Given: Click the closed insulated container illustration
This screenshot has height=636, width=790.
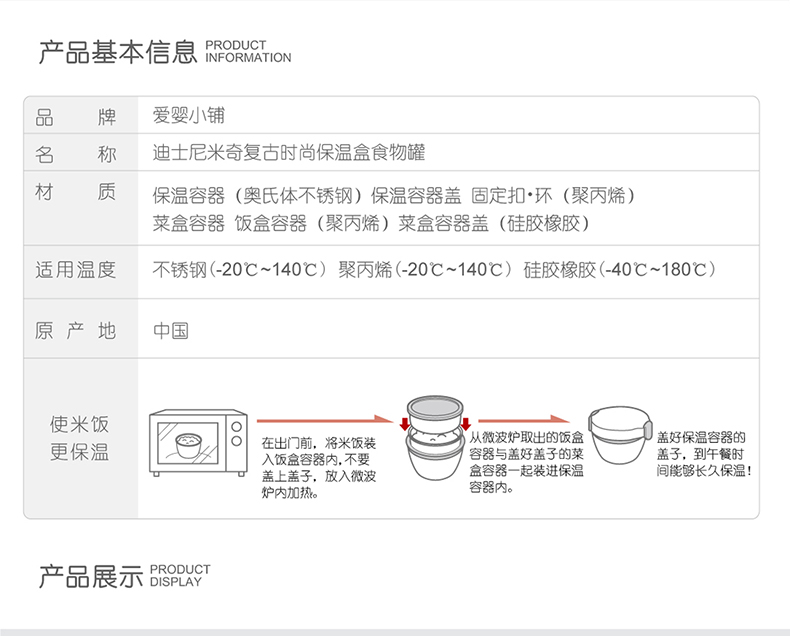Looking at the screenshot, I should click(620, 439).
